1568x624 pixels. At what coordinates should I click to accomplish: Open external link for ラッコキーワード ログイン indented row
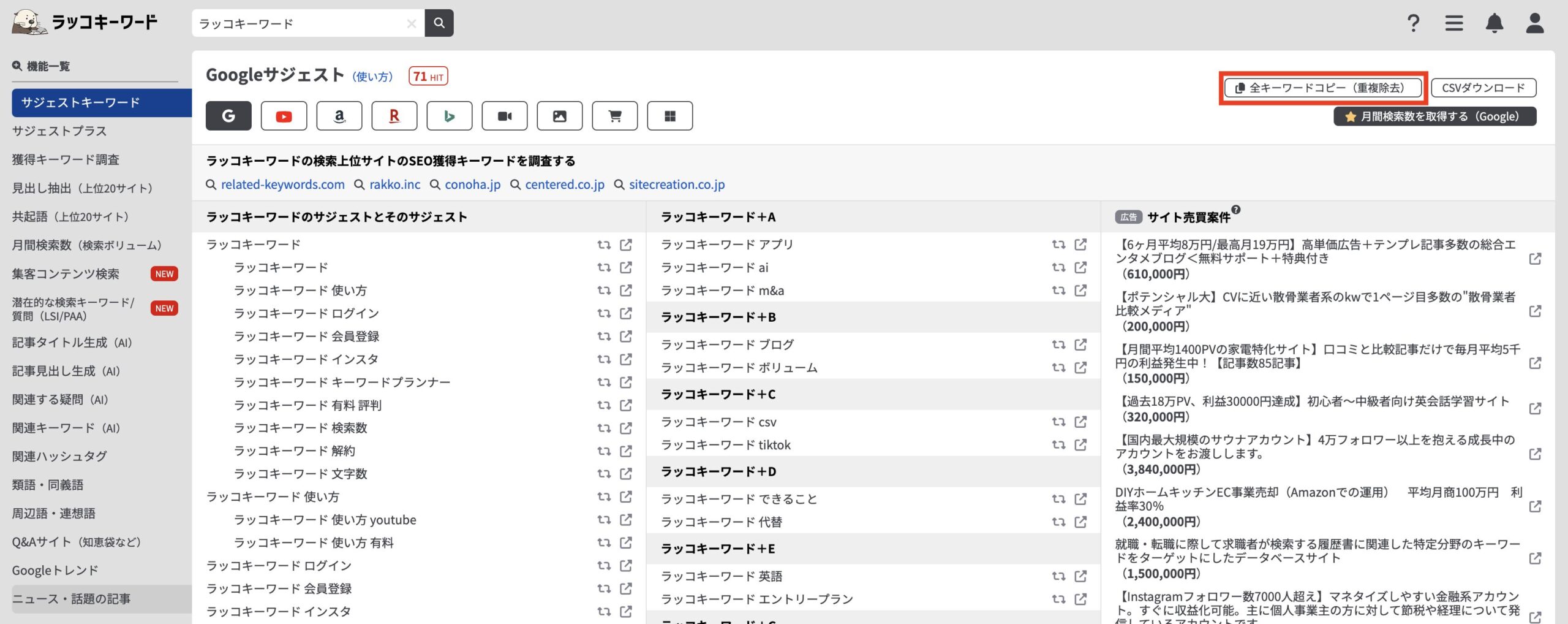tap(626, 313)
